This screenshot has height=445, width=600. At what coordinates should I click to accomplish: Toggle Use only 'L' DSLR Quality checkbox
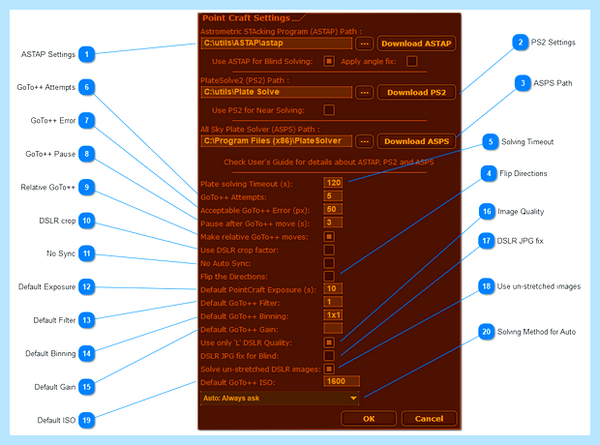click(x=329, y=342)
